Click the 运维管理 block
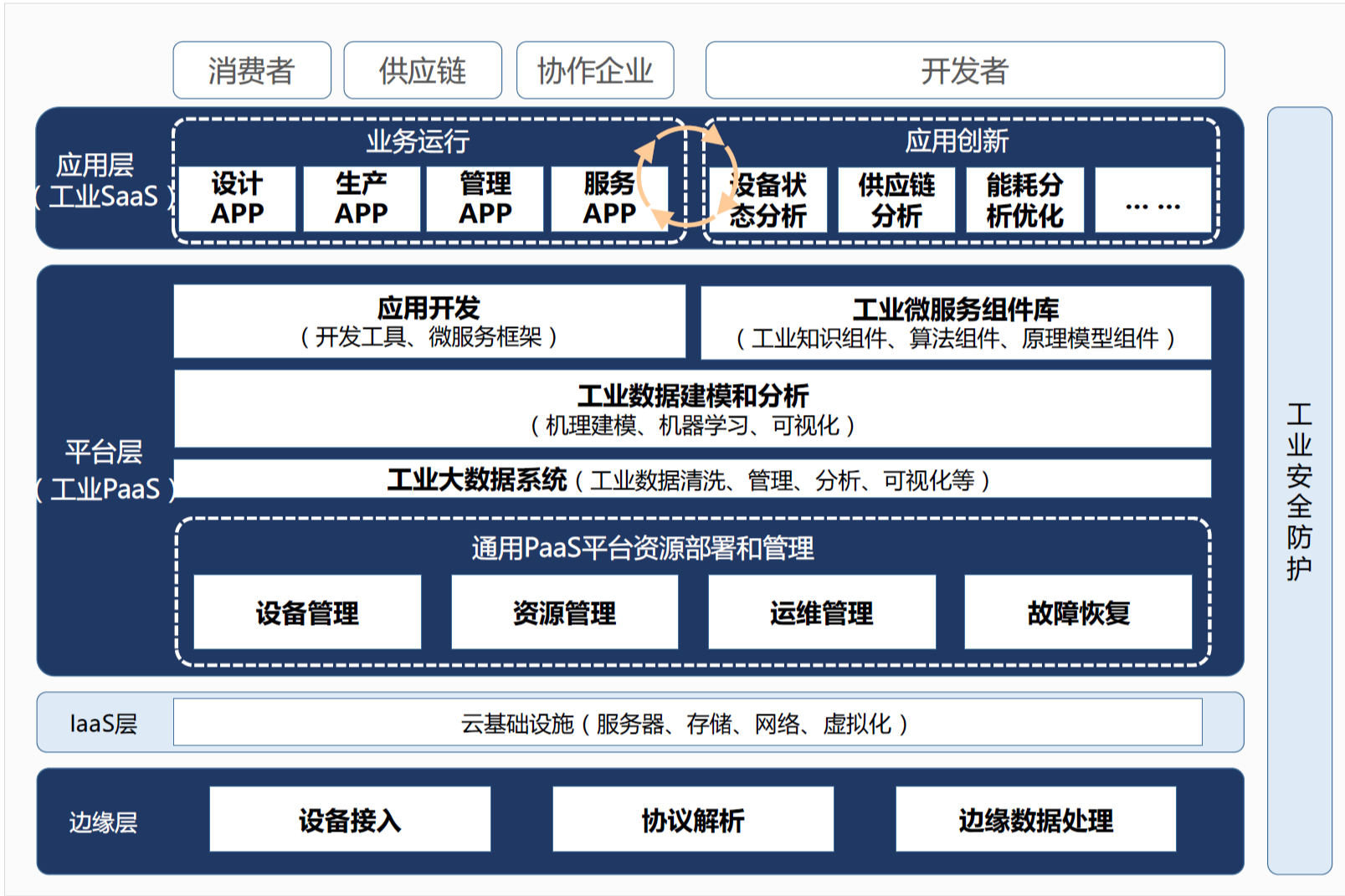The width and height of the screenshot is (1345, 896). (x=822, y=612)
